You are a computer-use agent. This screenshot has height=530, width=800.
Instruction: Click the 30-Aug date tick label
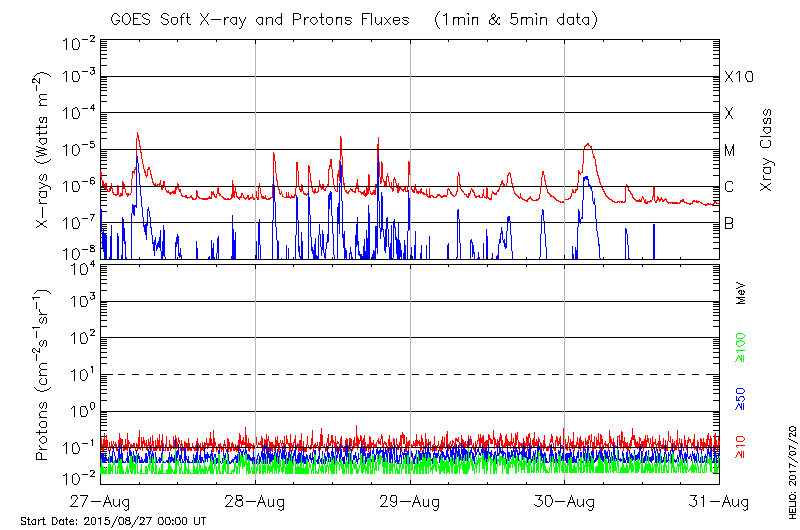coord(565,502)
